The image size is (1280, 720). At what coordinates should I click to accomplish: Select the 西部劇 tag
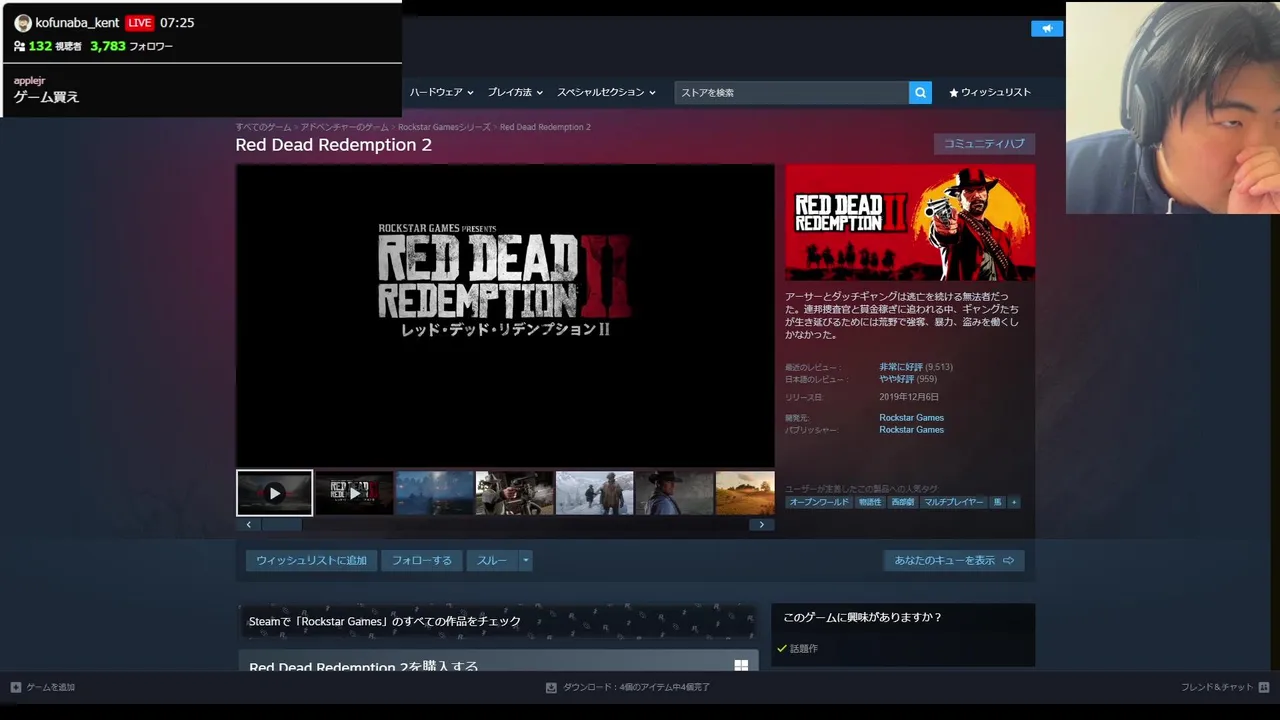903,502
